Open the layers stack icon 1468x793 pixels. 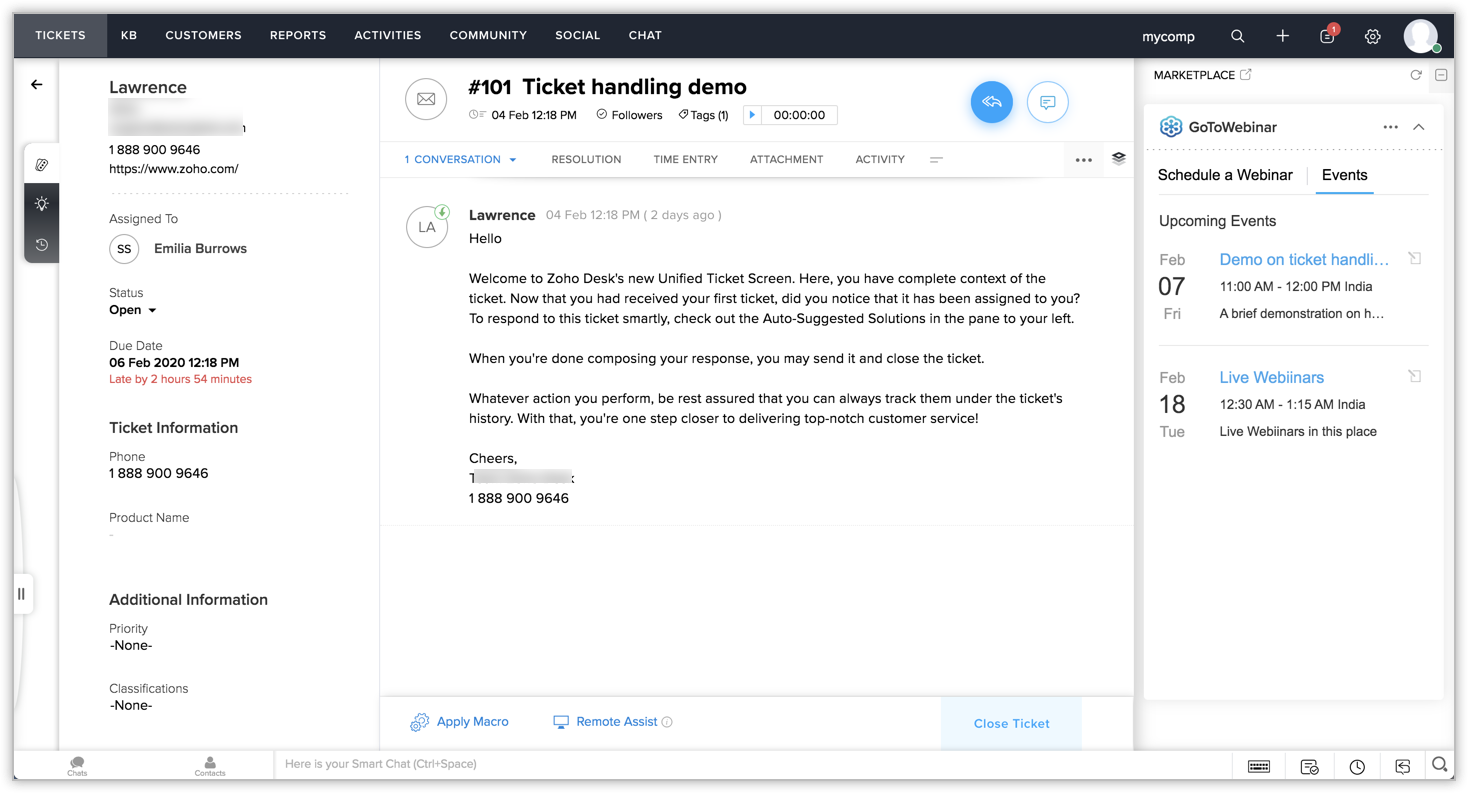pyautogui.click(x=1119, y=158)
